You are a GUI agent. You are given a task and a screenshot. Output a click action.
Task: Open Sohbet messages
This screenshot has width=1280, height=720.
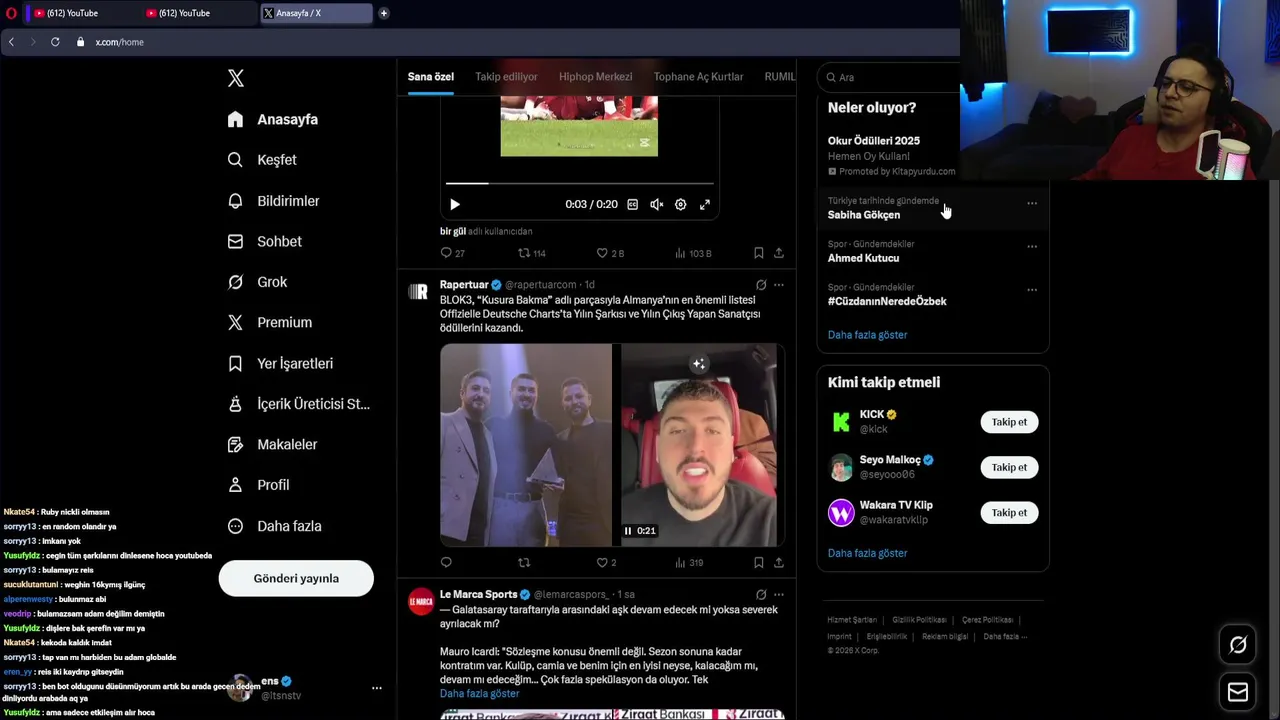tap(265, 241)
